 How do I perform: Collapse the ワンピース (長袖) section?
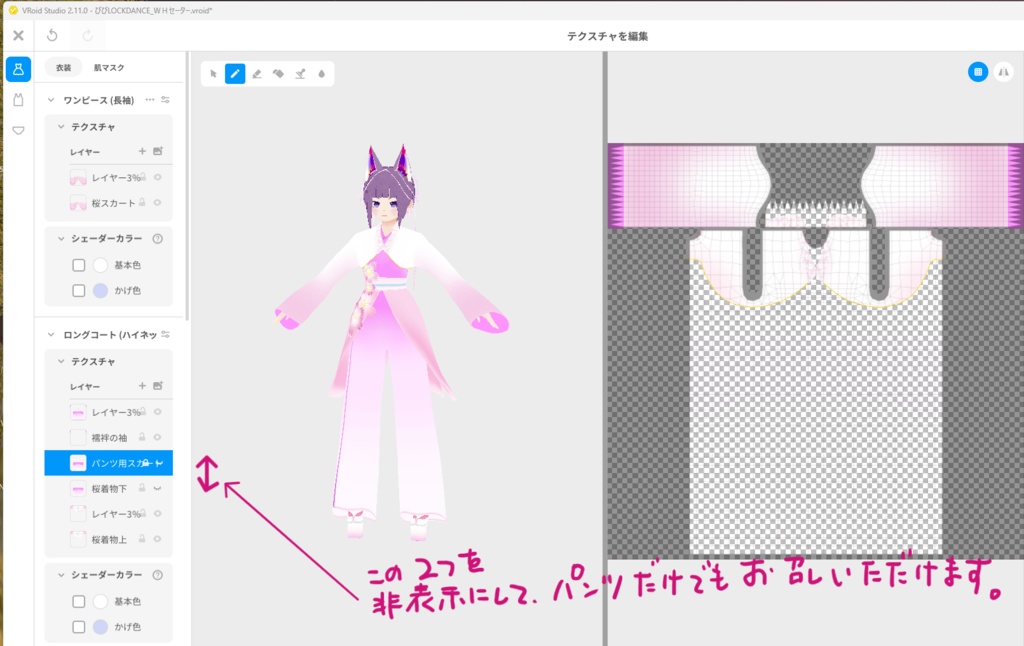point(51,102)
